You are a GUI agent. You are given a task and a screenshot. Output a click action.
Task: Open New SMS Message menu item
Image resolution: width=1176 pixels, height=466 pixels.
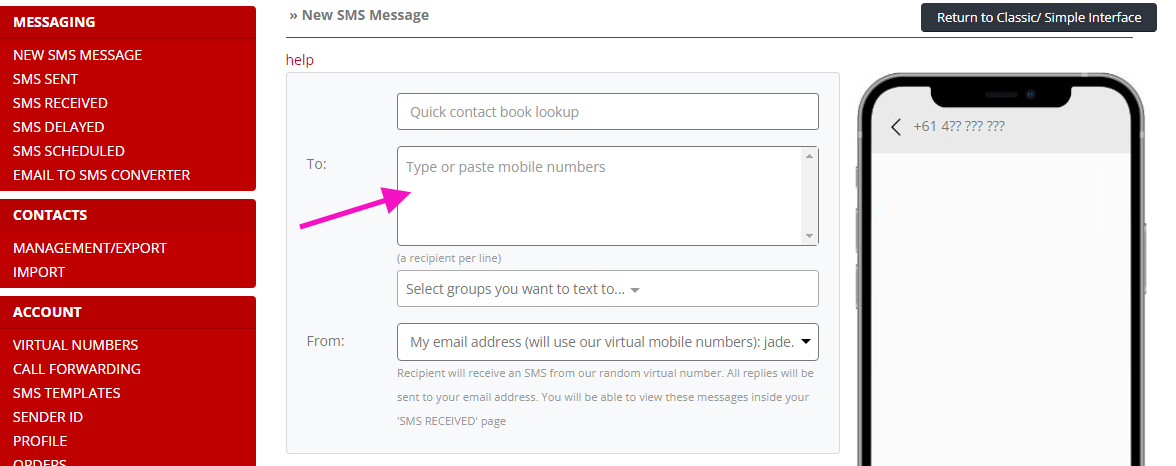(x=77, y=55)
